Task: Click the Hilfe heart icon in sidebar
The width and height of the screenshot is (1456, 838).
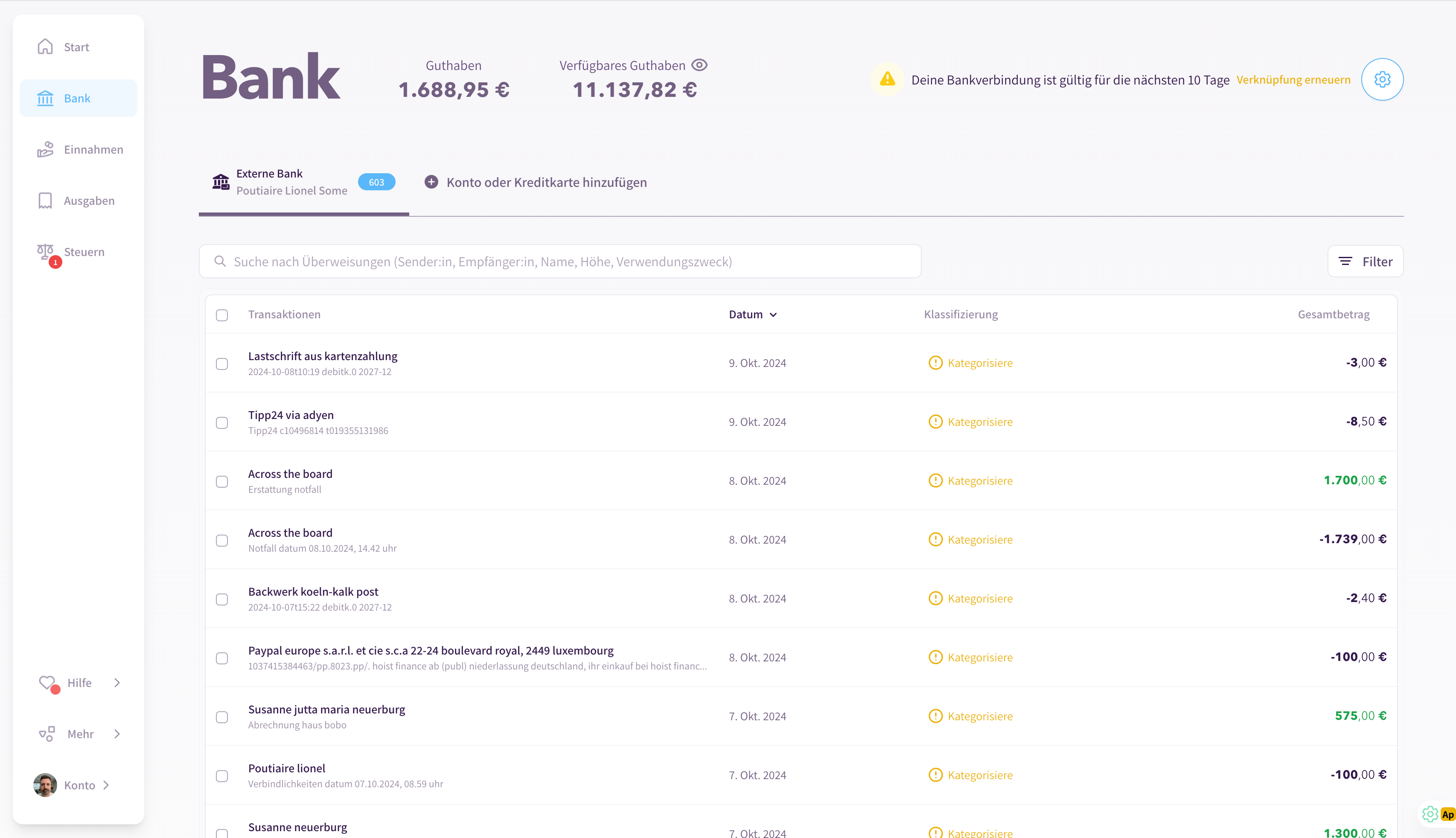Action: [47, 683]
